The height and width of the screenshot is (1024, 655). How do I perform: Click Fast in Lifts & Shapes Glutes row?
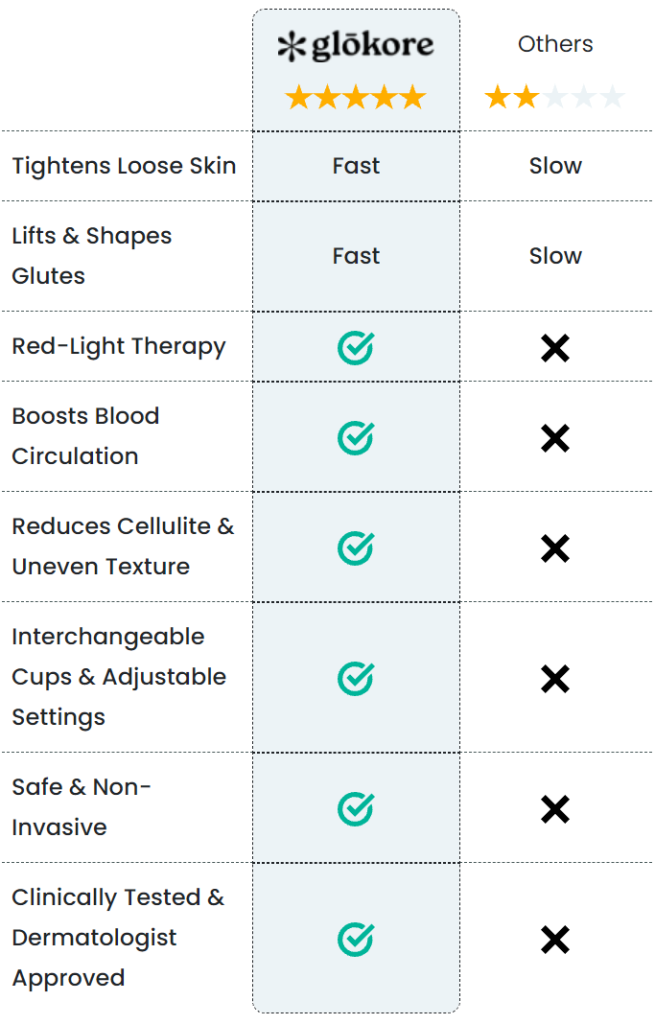pos(356,255)
